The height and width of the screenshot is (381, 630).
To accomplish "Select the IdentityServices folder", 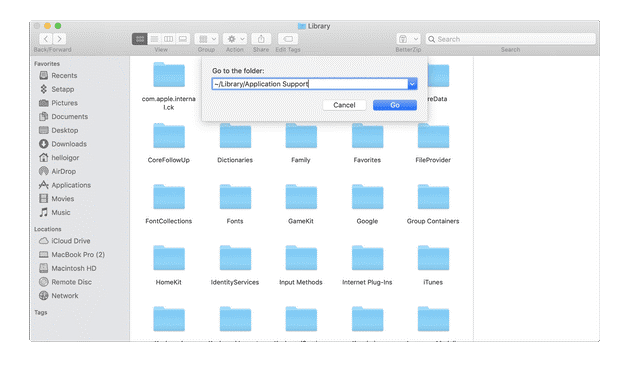I will click(x=235, y=258).
